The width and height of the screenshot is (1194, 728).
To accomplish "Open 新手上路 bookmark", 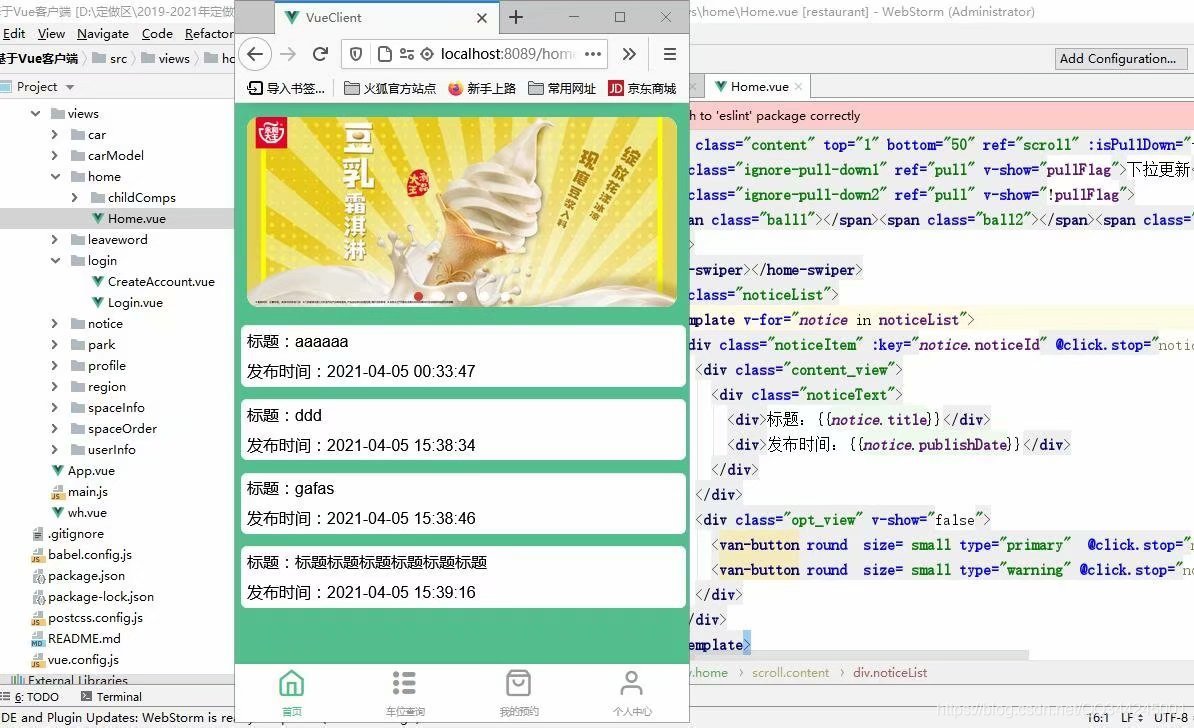I will (x=482, y=88).
